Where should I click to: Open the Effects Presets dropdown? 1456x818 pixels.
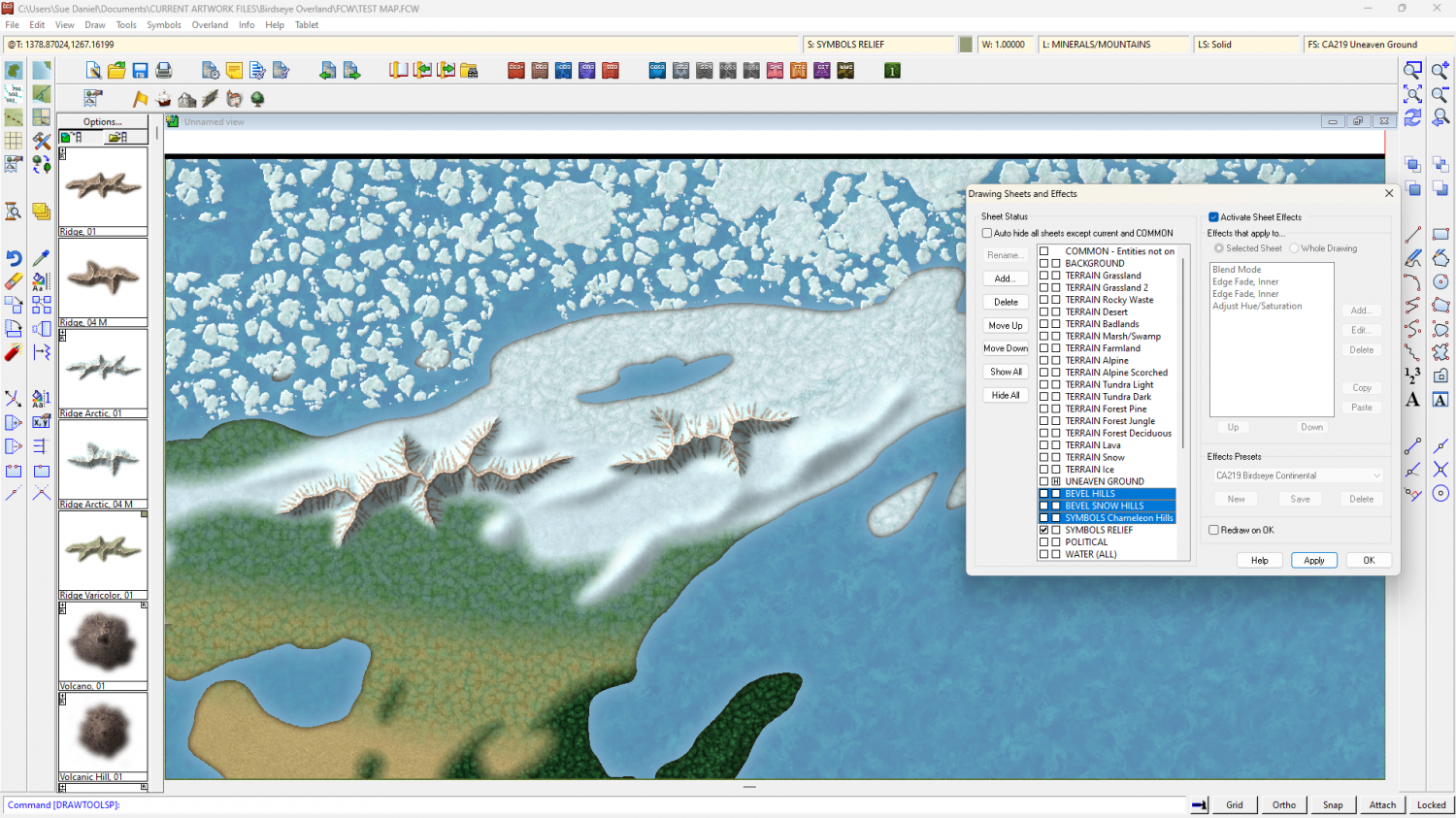[1298, 475]
